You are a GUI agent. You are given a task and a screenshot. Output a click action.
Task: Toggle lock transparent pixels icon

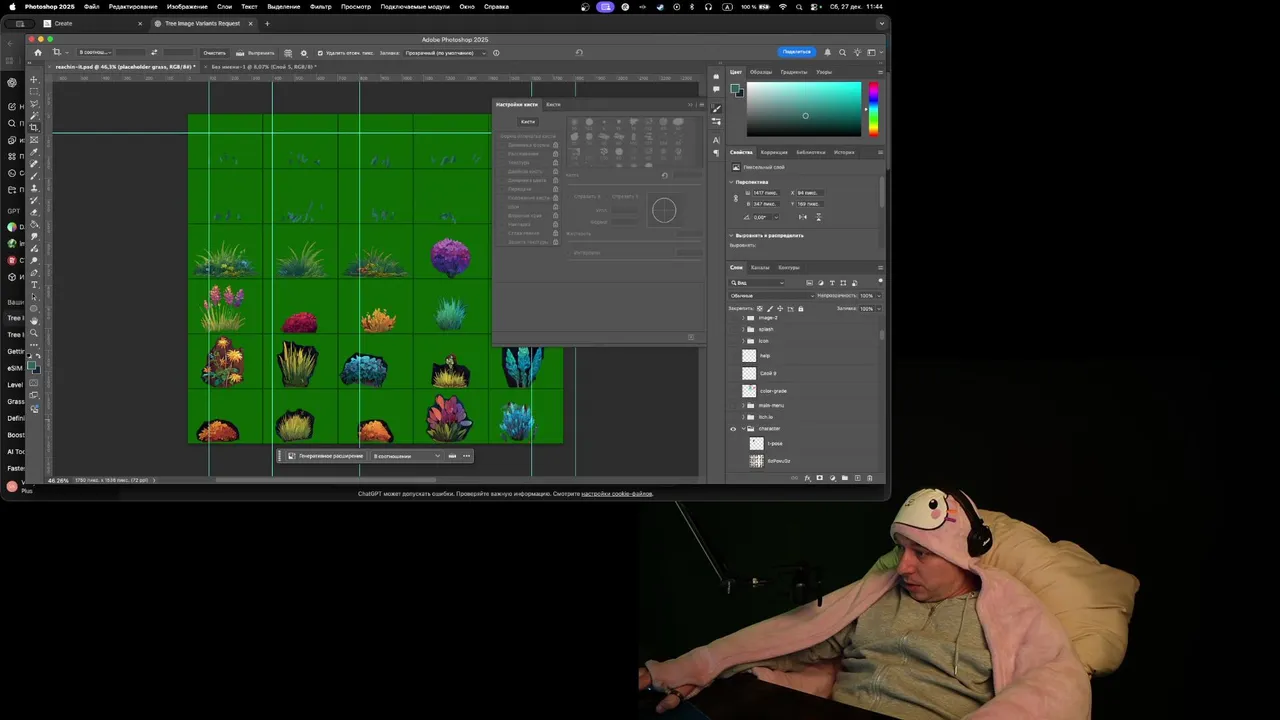coord(760,309)
